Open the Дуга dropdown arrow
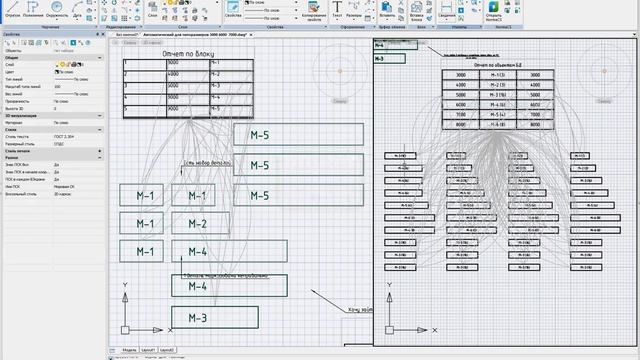 pos(77,19)
